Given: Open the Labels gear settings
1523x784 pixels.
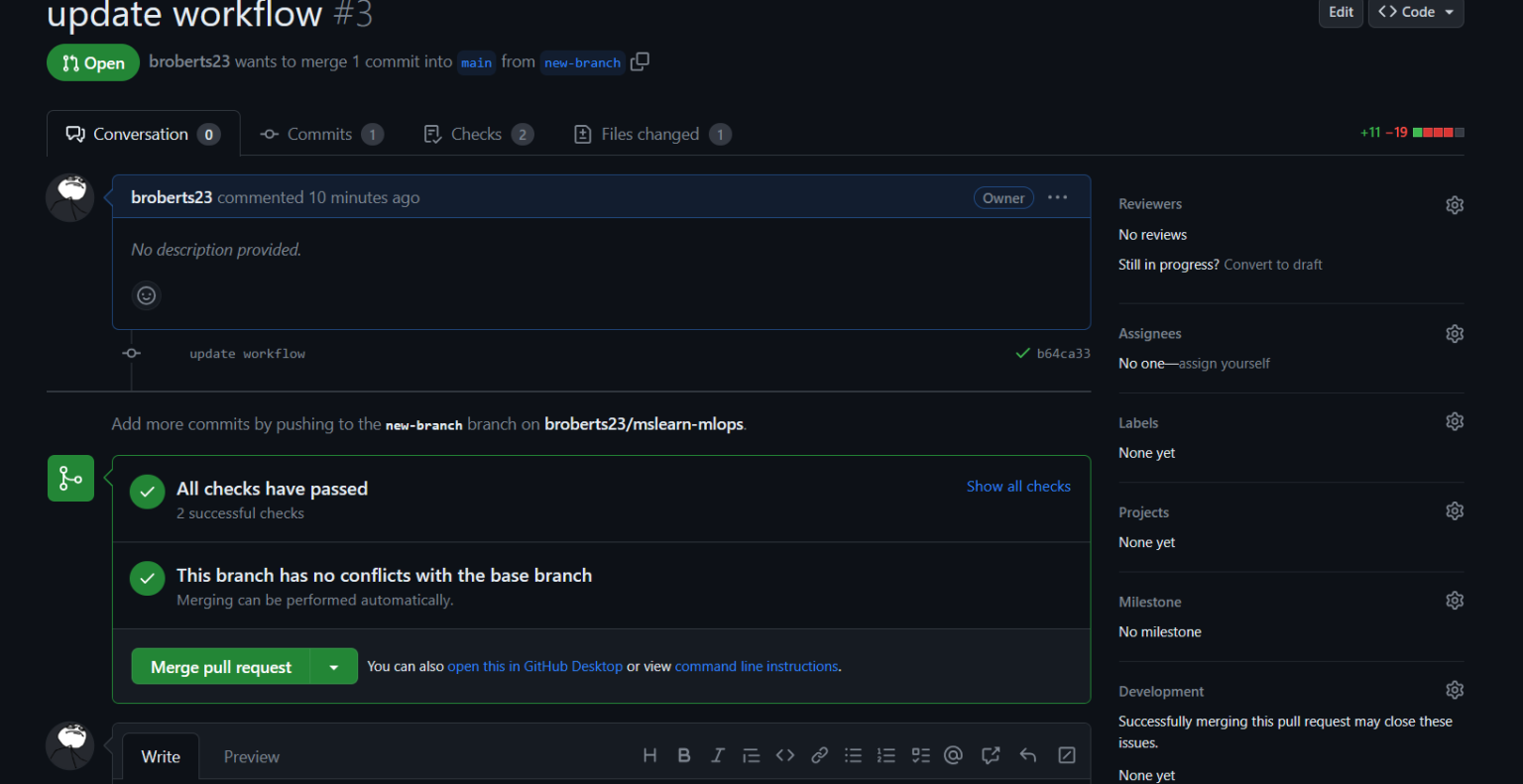Looking at the screenshot, I should (1455, 421).
